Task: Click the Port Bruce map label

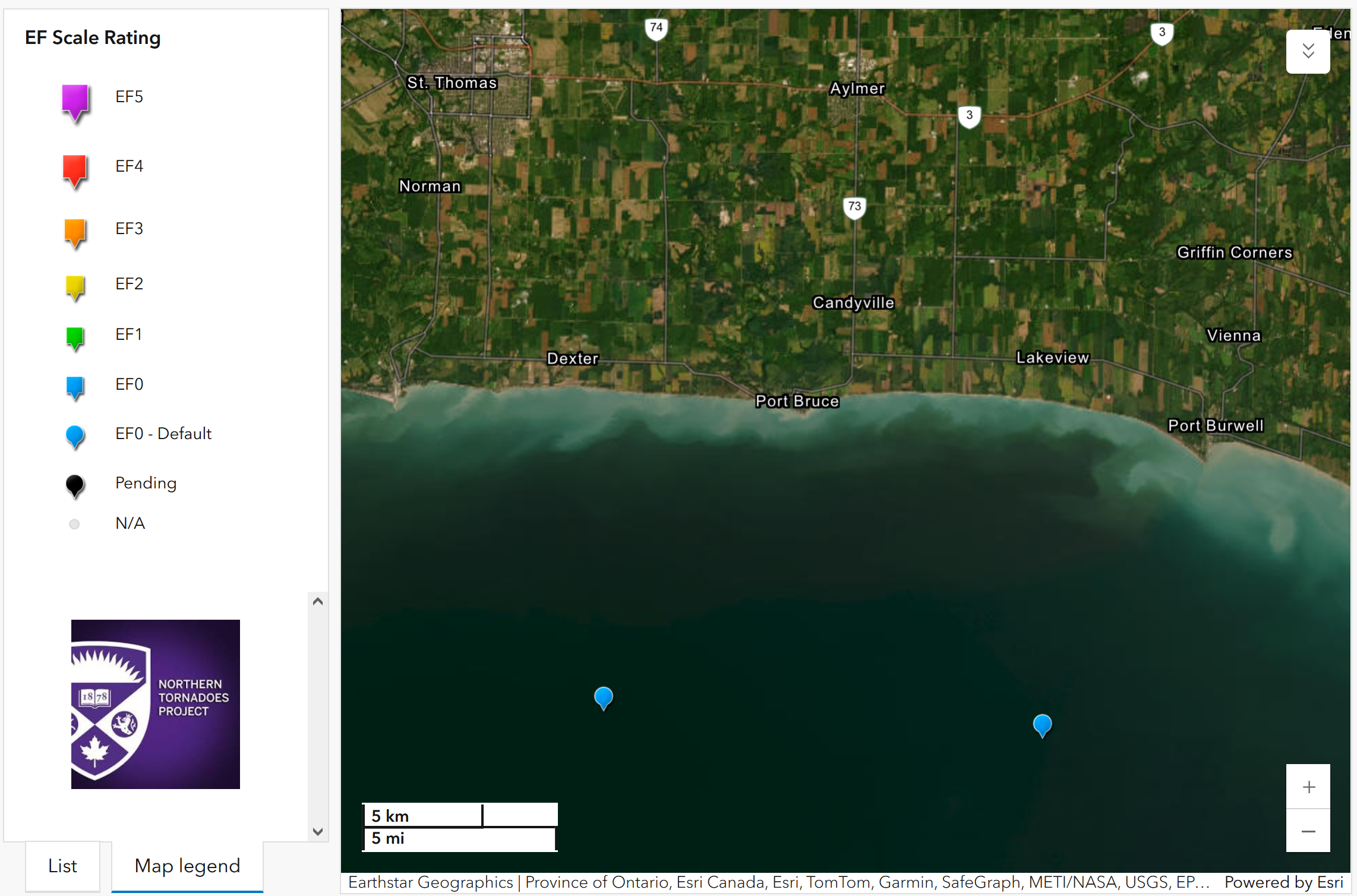Action: (x=797, y=401)
